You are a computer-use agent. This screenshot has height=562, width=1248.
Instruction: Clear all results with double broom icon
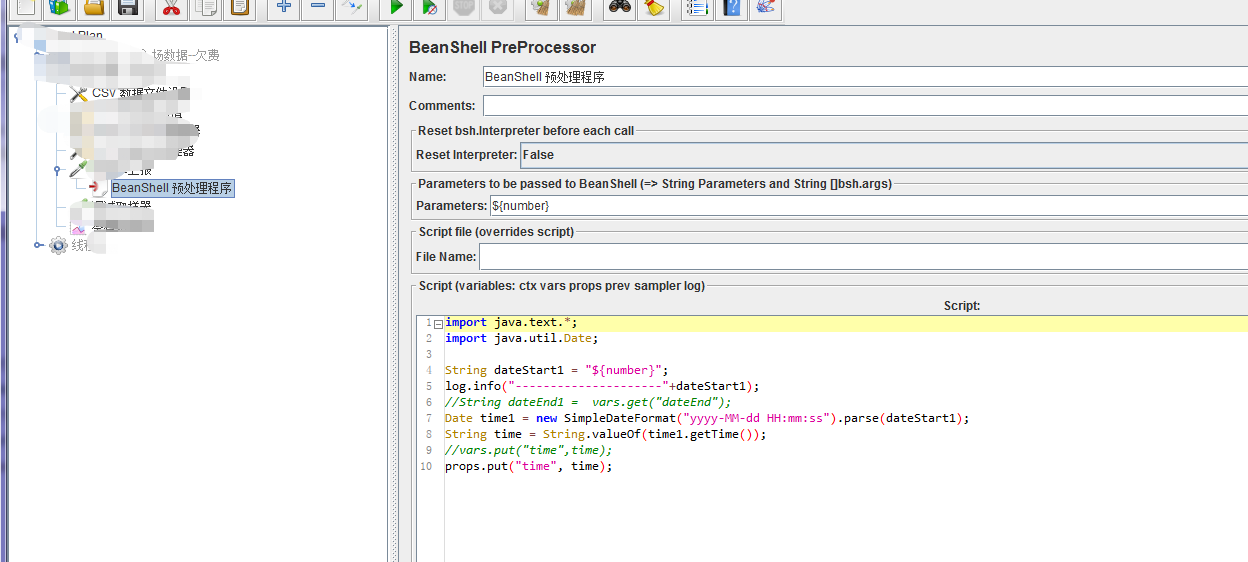coord(575,8)
